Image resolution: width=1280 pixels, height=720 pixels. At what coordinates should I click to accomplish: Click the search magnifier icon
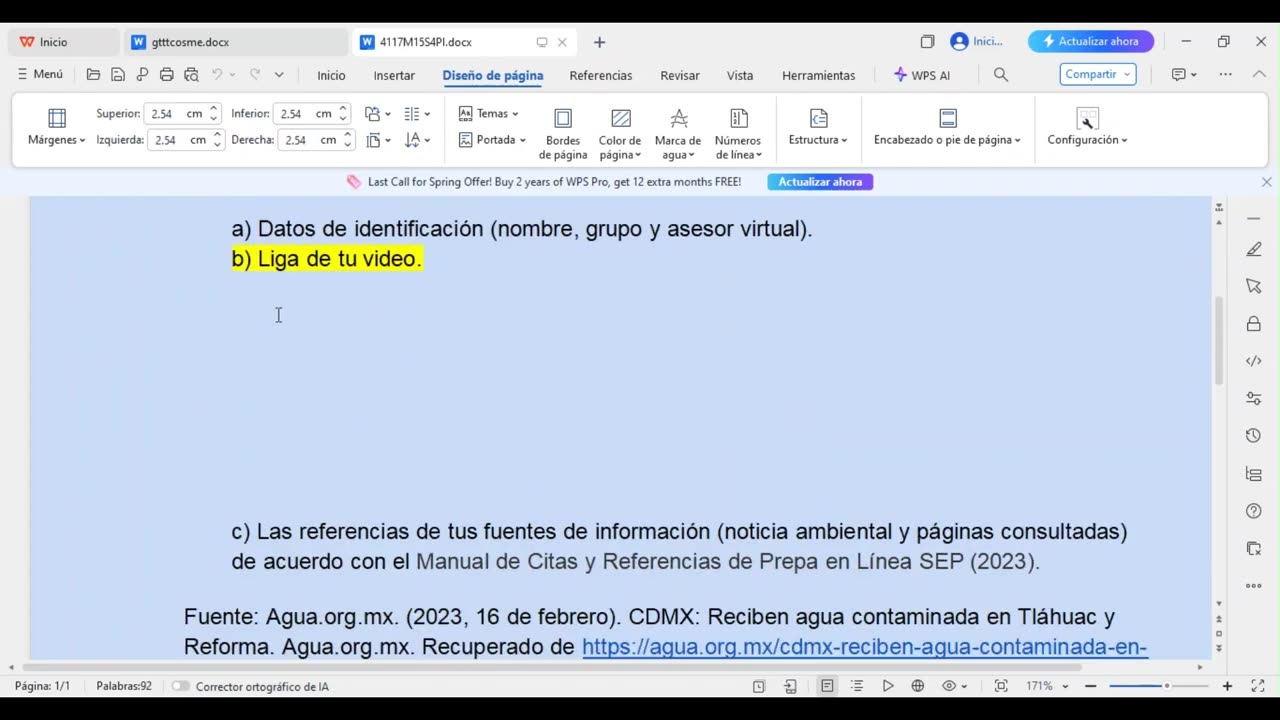(1001, 75)
